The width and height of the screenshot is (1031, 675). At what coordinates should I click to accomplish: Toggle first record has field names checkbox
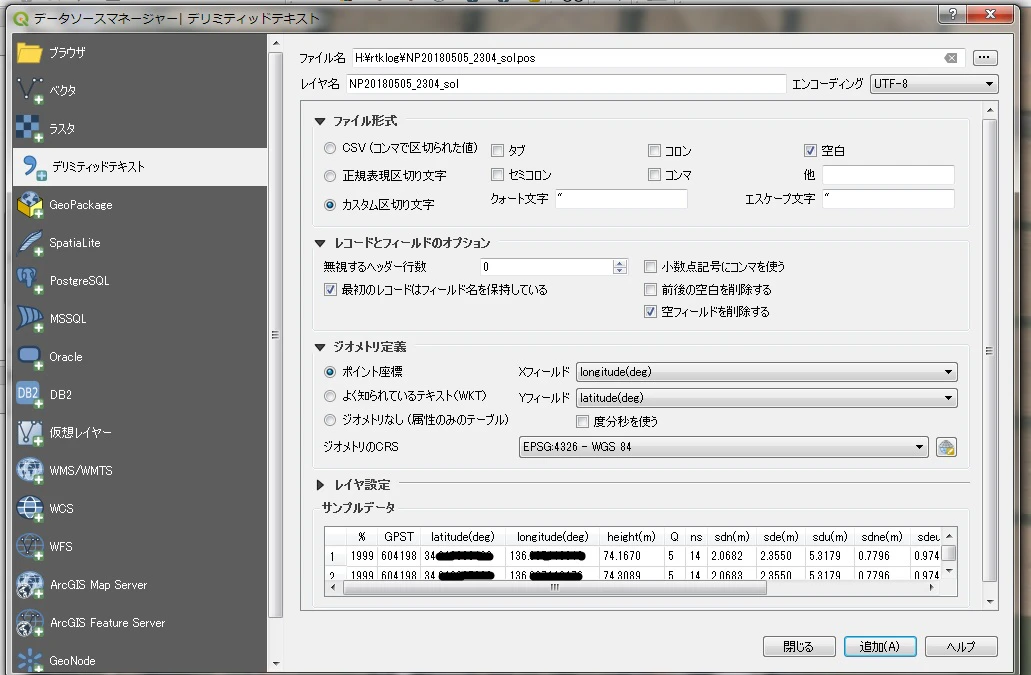[x=331, y=290]
